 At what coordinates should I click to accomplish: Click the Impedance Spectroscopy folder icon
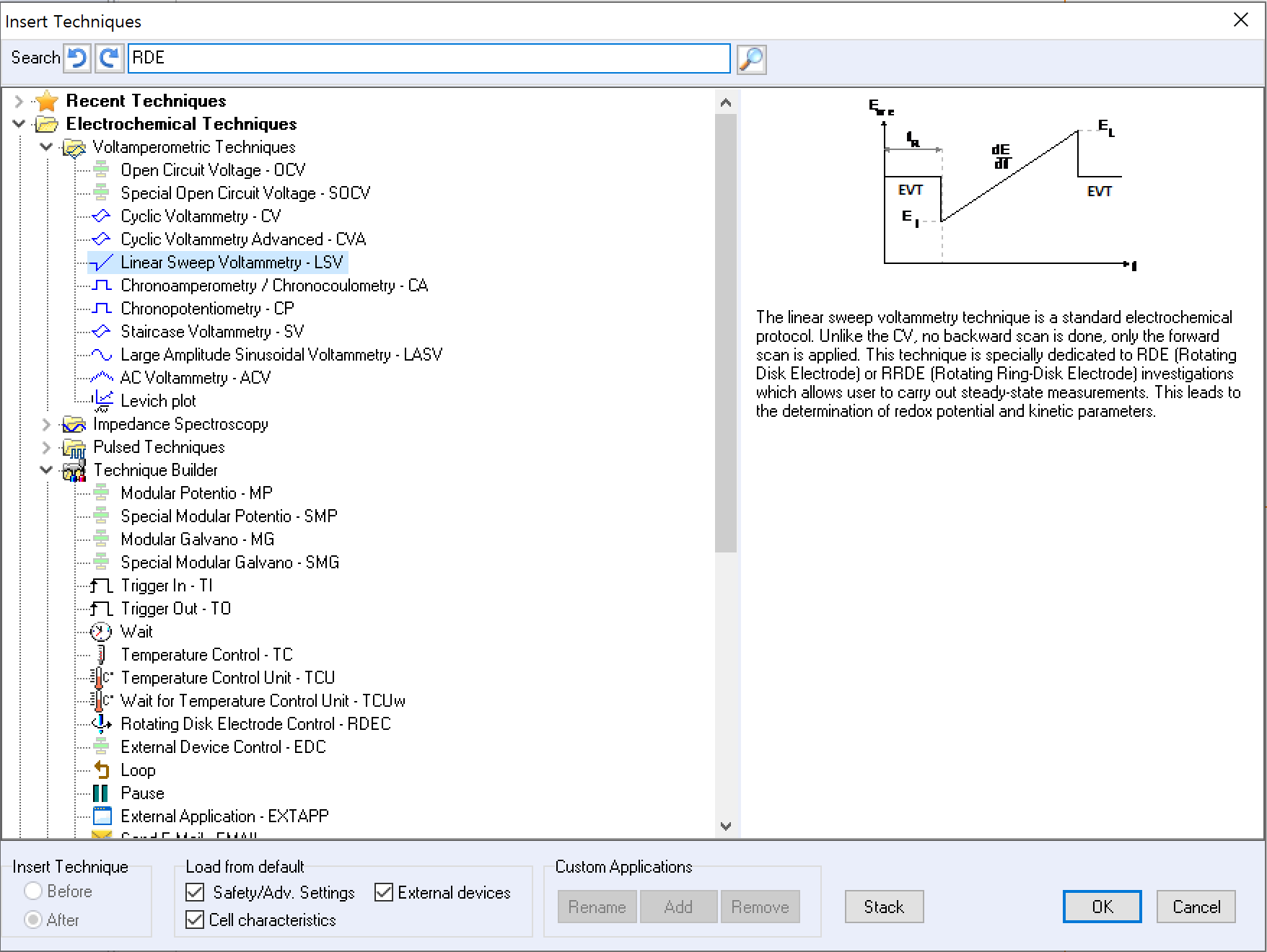74,424
